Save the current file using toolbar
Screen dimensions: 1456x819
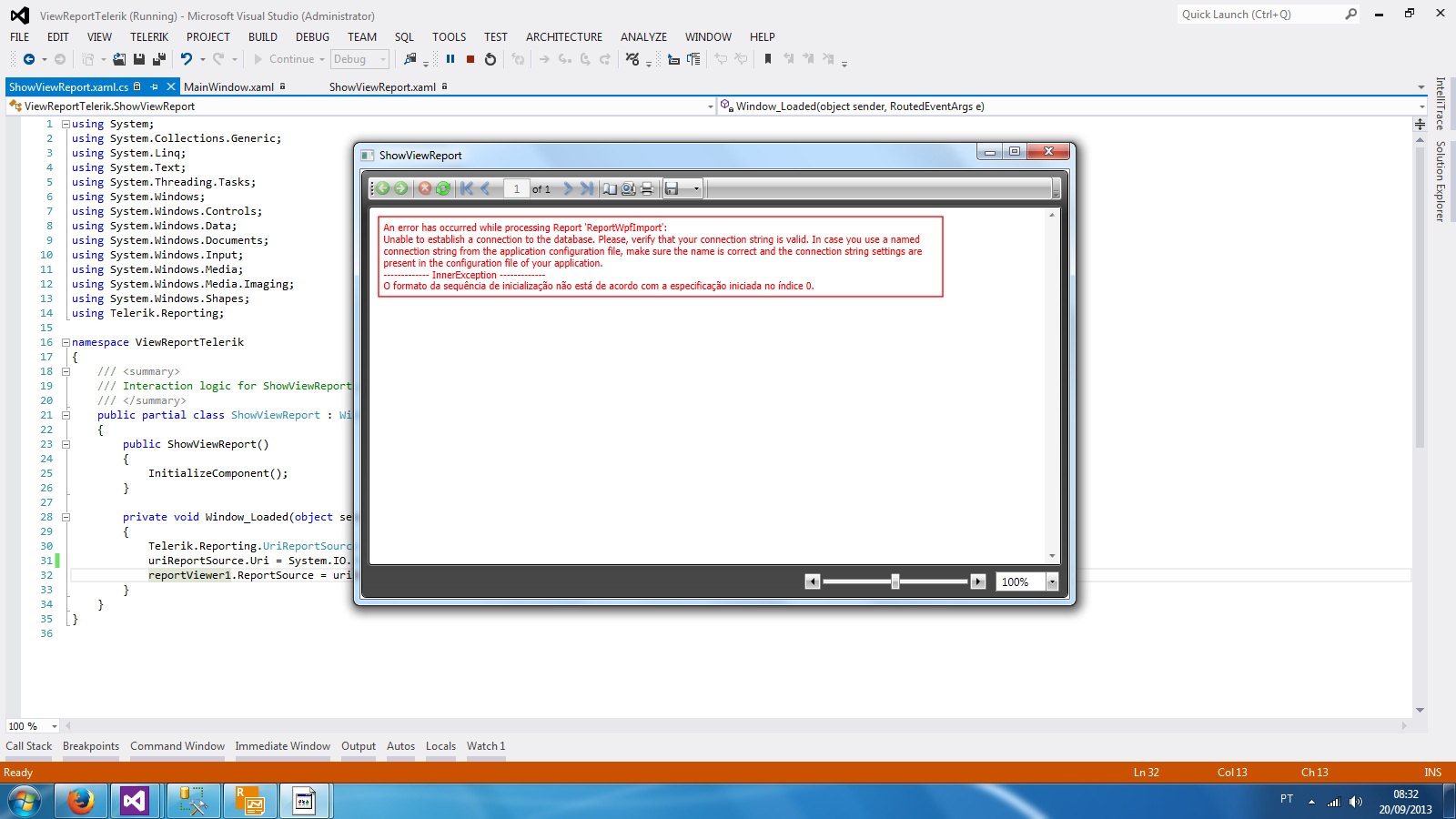click(139, 59)
